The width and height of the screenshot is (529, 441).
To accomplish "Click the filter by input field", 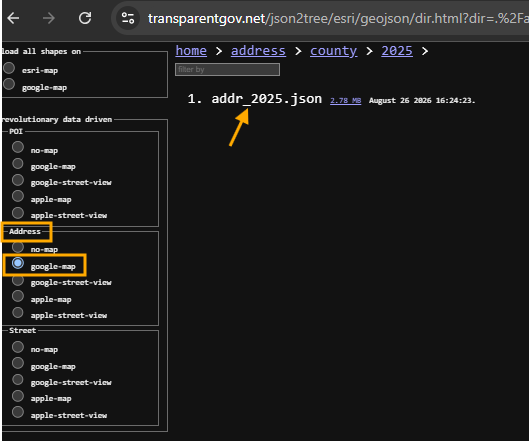I will tap(227, 70).
